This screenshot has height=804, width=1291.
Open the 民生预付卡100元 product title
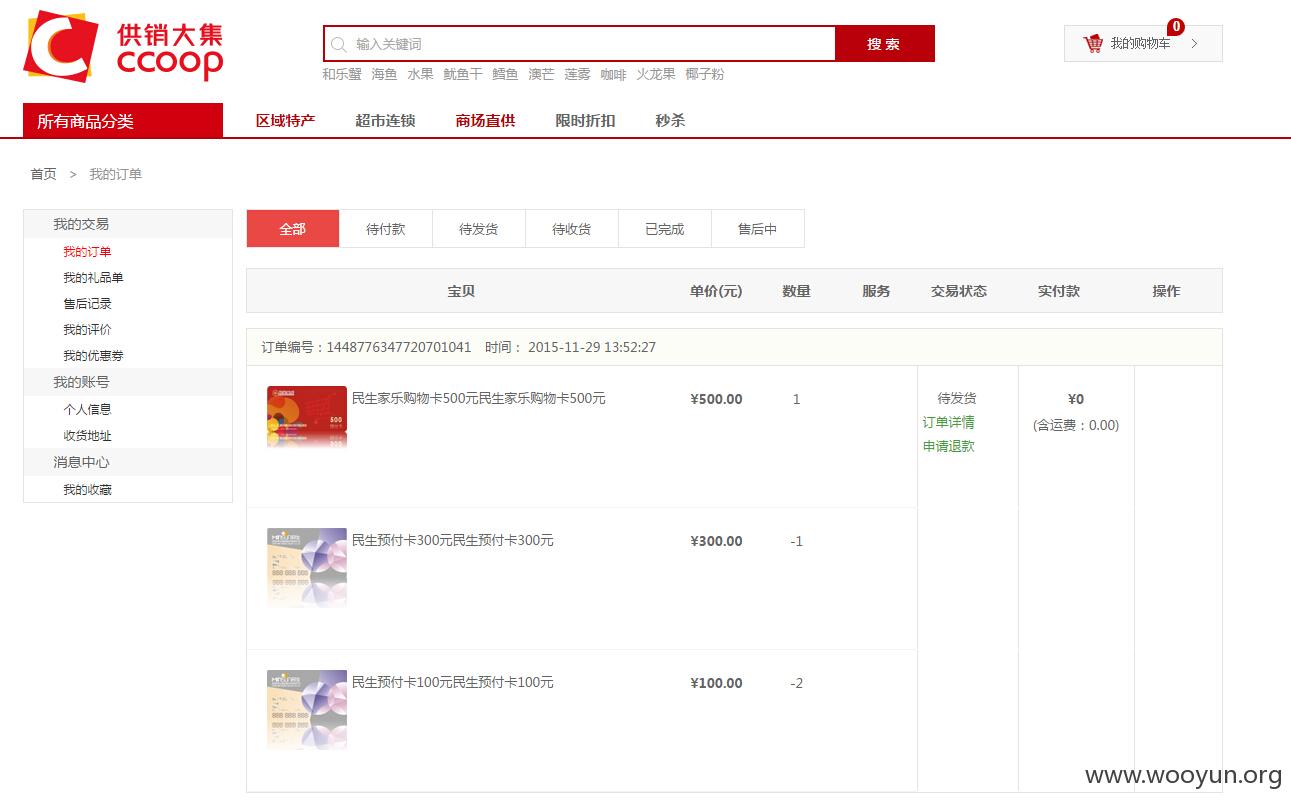click(453, 682)
